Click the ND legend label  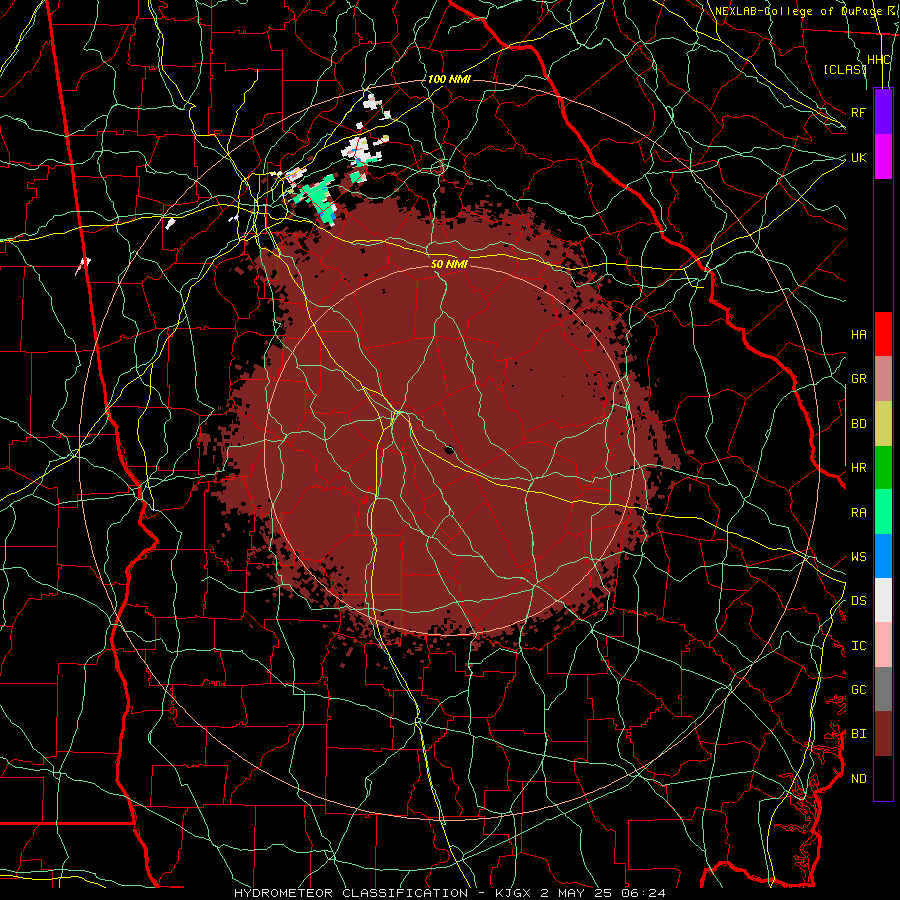858,779
